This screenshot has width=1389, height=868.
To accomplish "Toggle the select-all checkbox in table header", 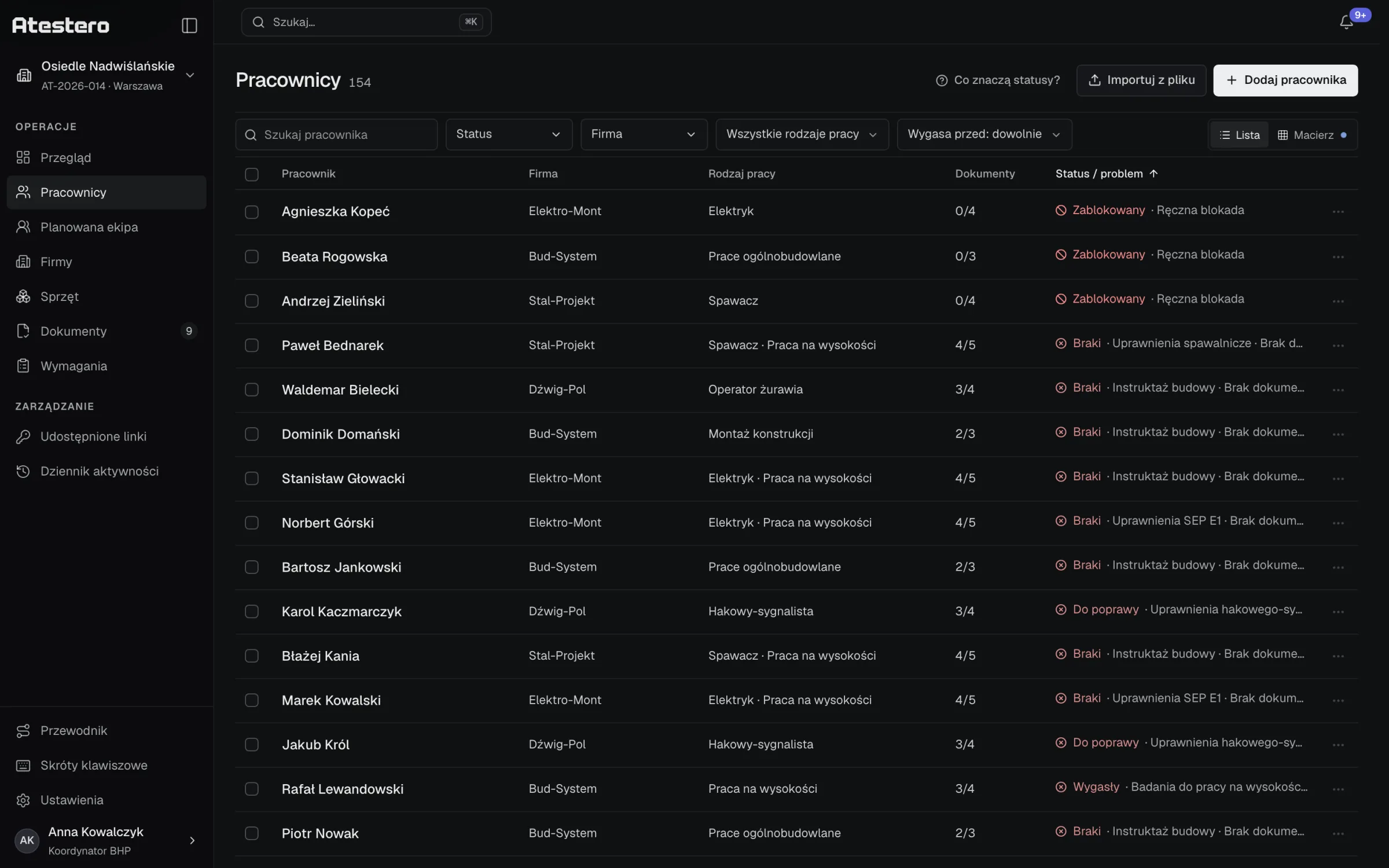I will pyautogui.click(x=252, y=174).
